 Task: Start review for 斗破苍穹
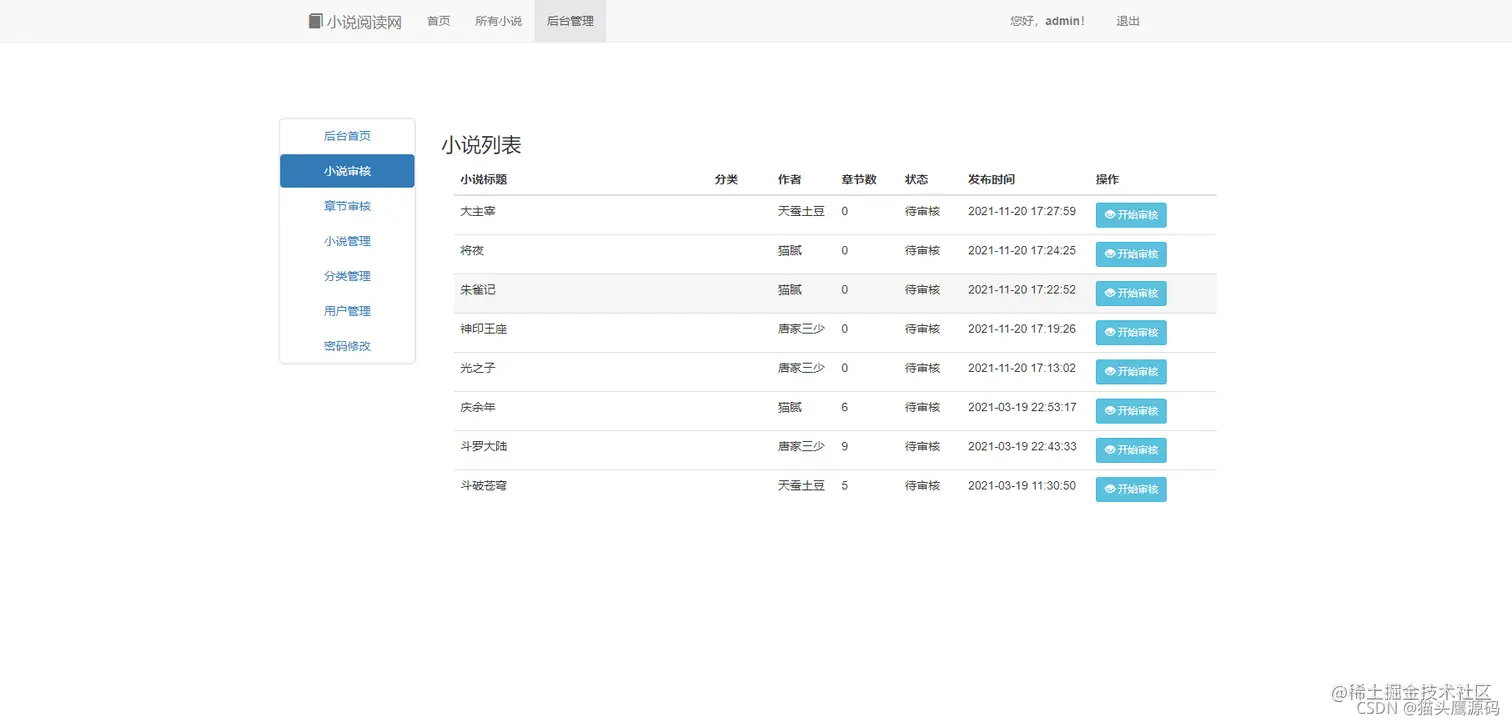coord(1131,489)
